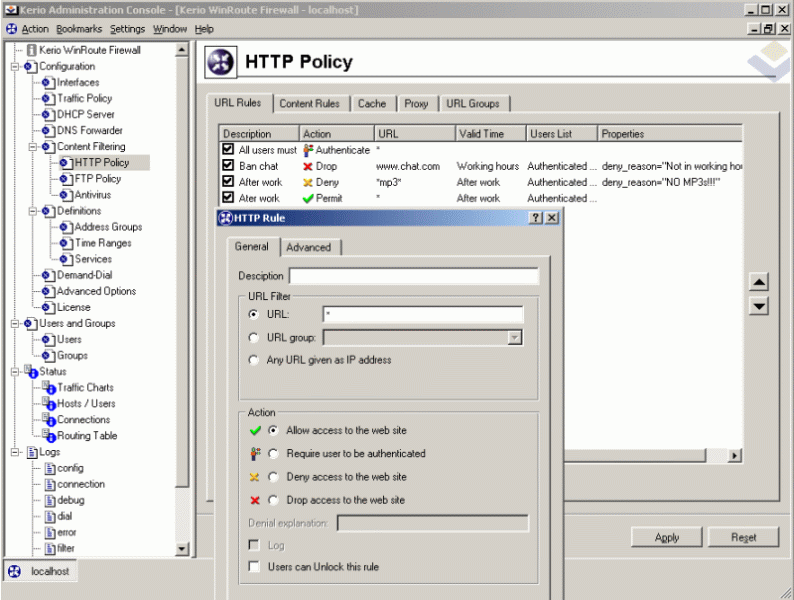Click the Routing Table status icon
The image size is (794, 600).
(x=49, y=436)
